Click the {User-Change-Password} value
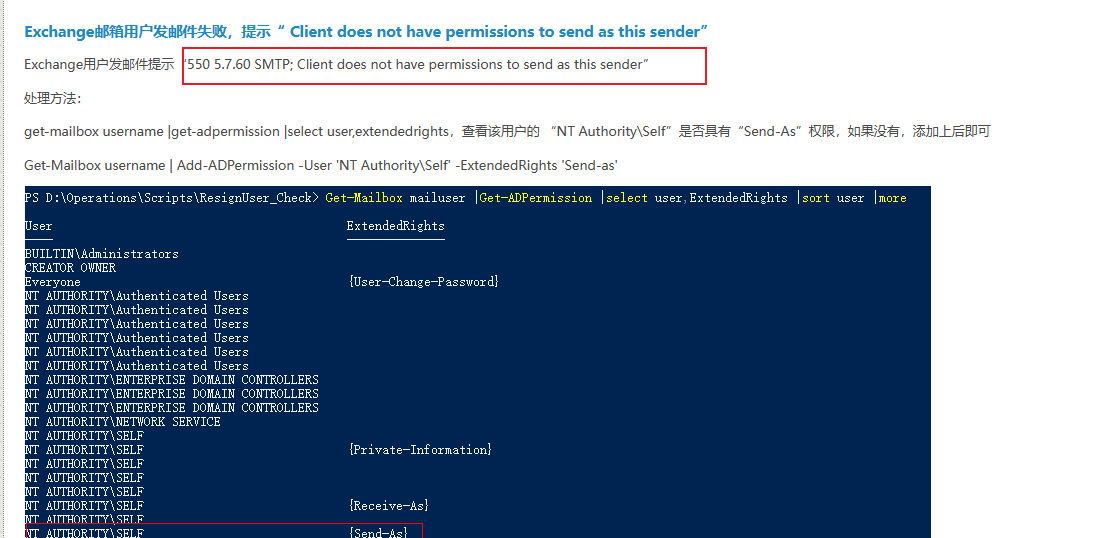1103x538 pixels. [423, 282]
